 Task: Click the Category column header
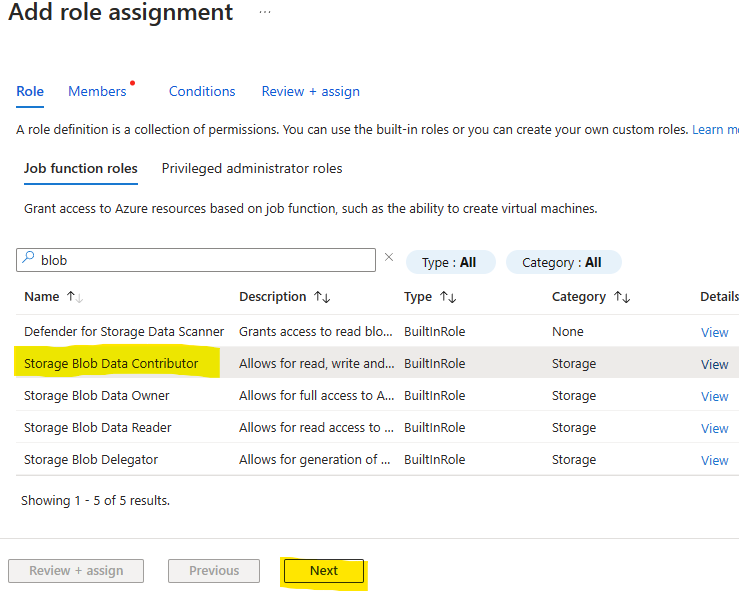(x=579, y=297)
